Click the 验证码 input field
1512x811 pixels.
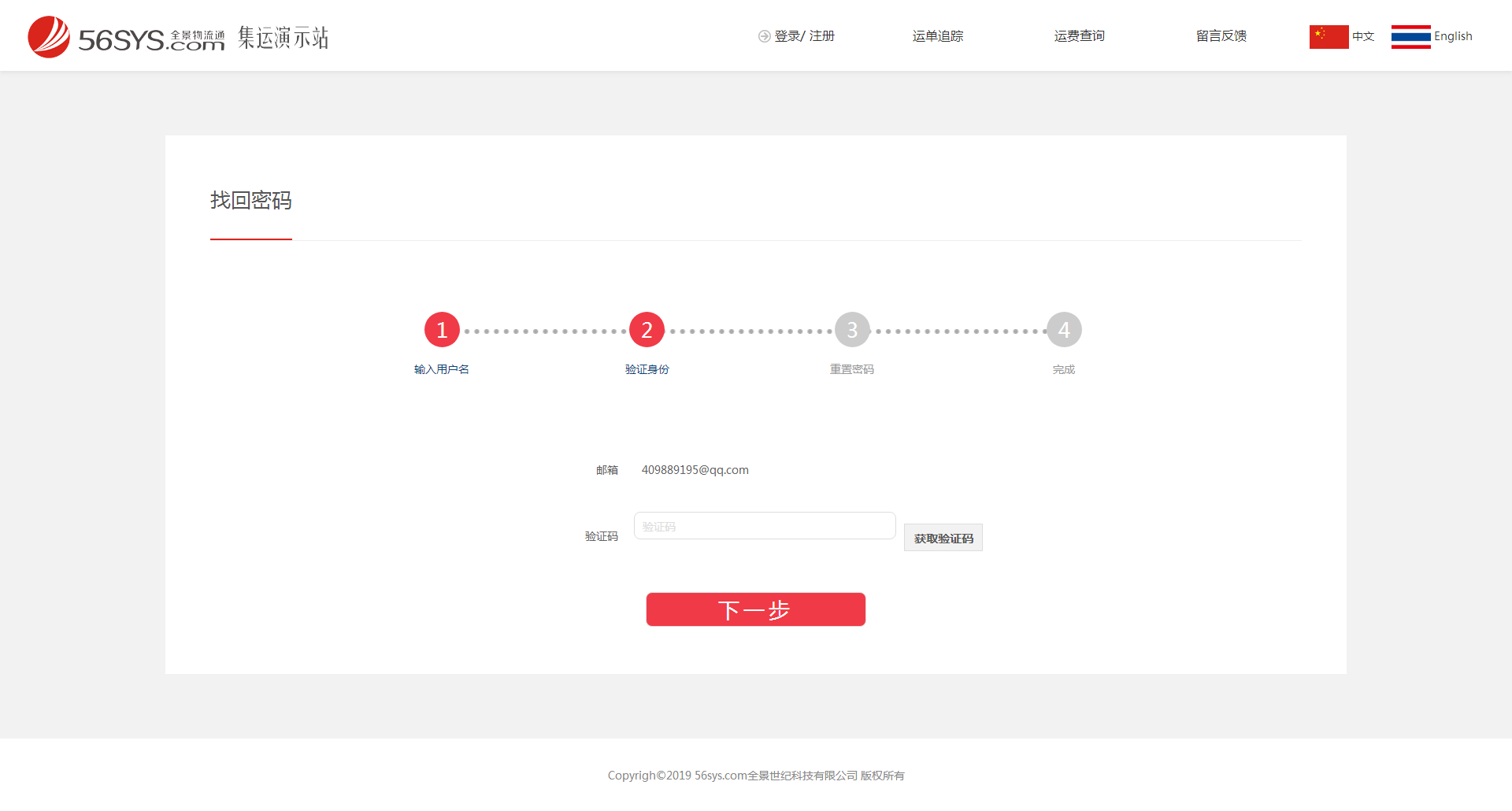764,525
